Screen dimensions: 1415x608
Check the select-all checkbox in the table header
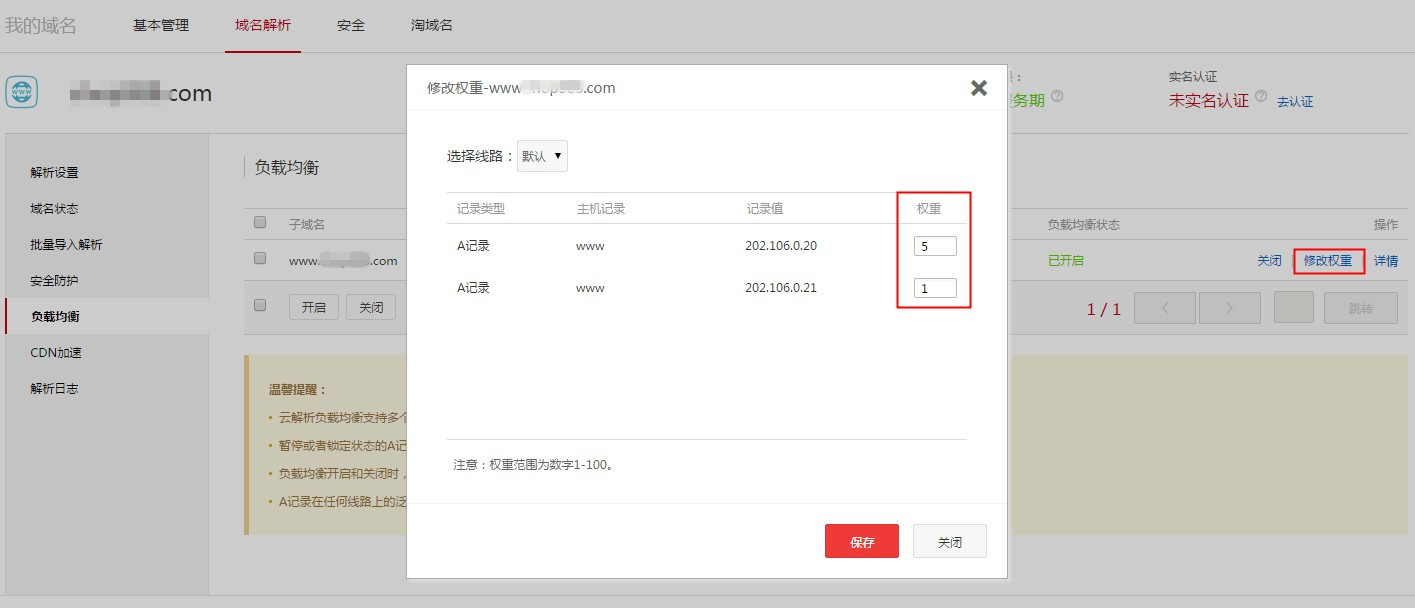coord(258,221)
